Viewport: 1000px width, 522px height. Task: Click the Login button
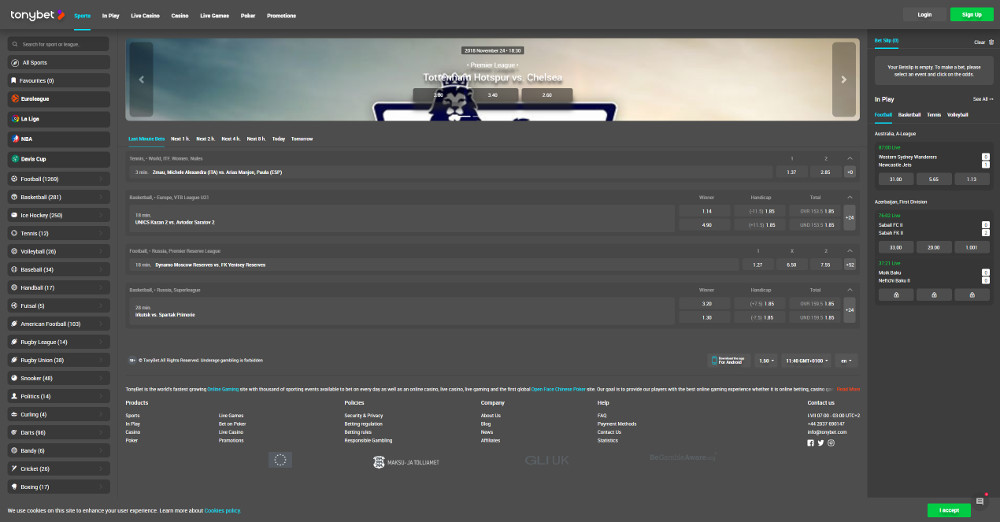[x=925, y=15]
